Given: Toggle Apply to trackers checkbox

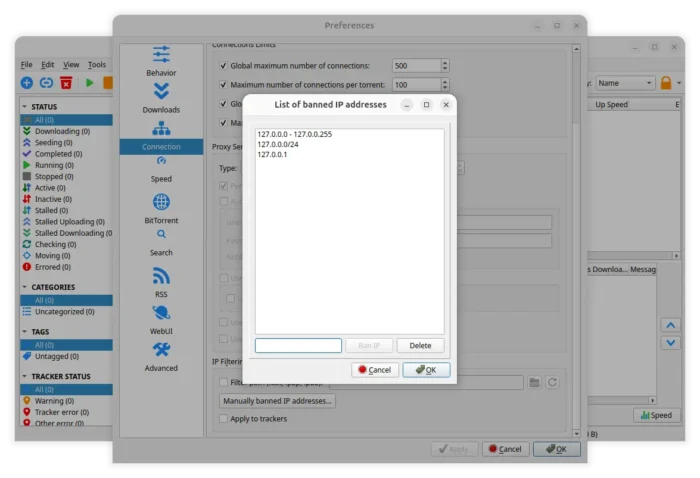Looking at the screenshot, I should pyautogui.click(x=223, y=419).
